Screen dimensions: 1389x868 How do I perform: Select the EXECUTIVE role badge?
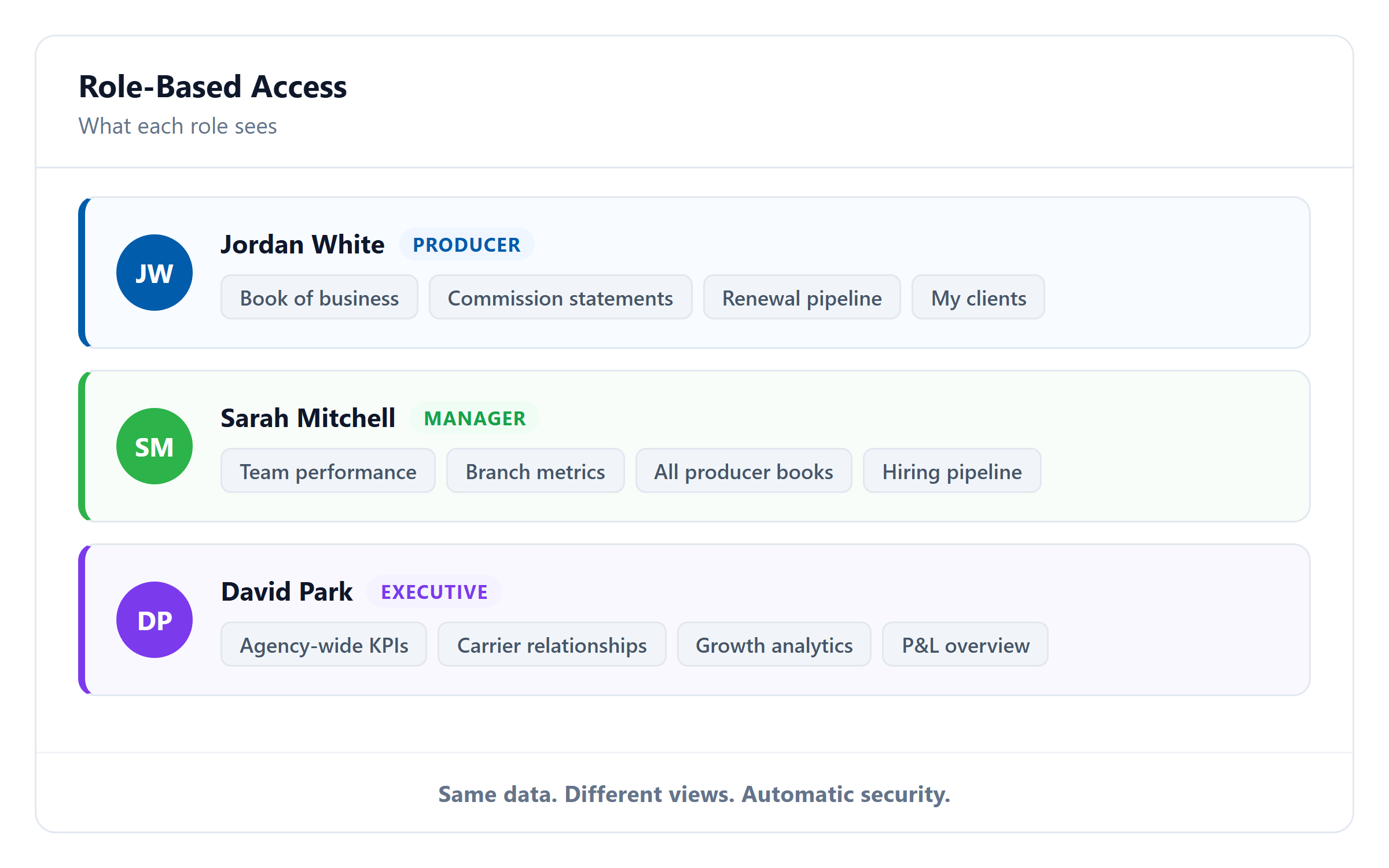coord(433,591)
